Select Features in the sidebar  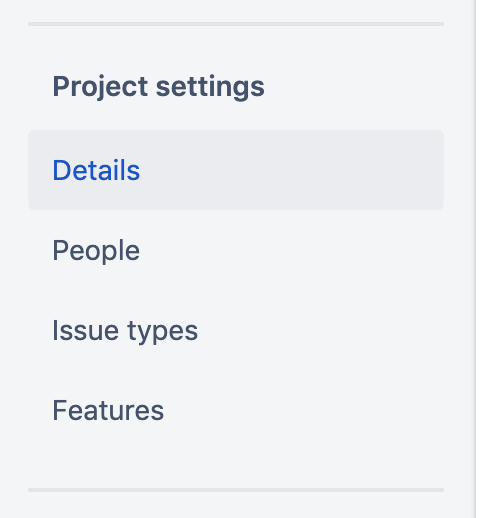[236, 410]
